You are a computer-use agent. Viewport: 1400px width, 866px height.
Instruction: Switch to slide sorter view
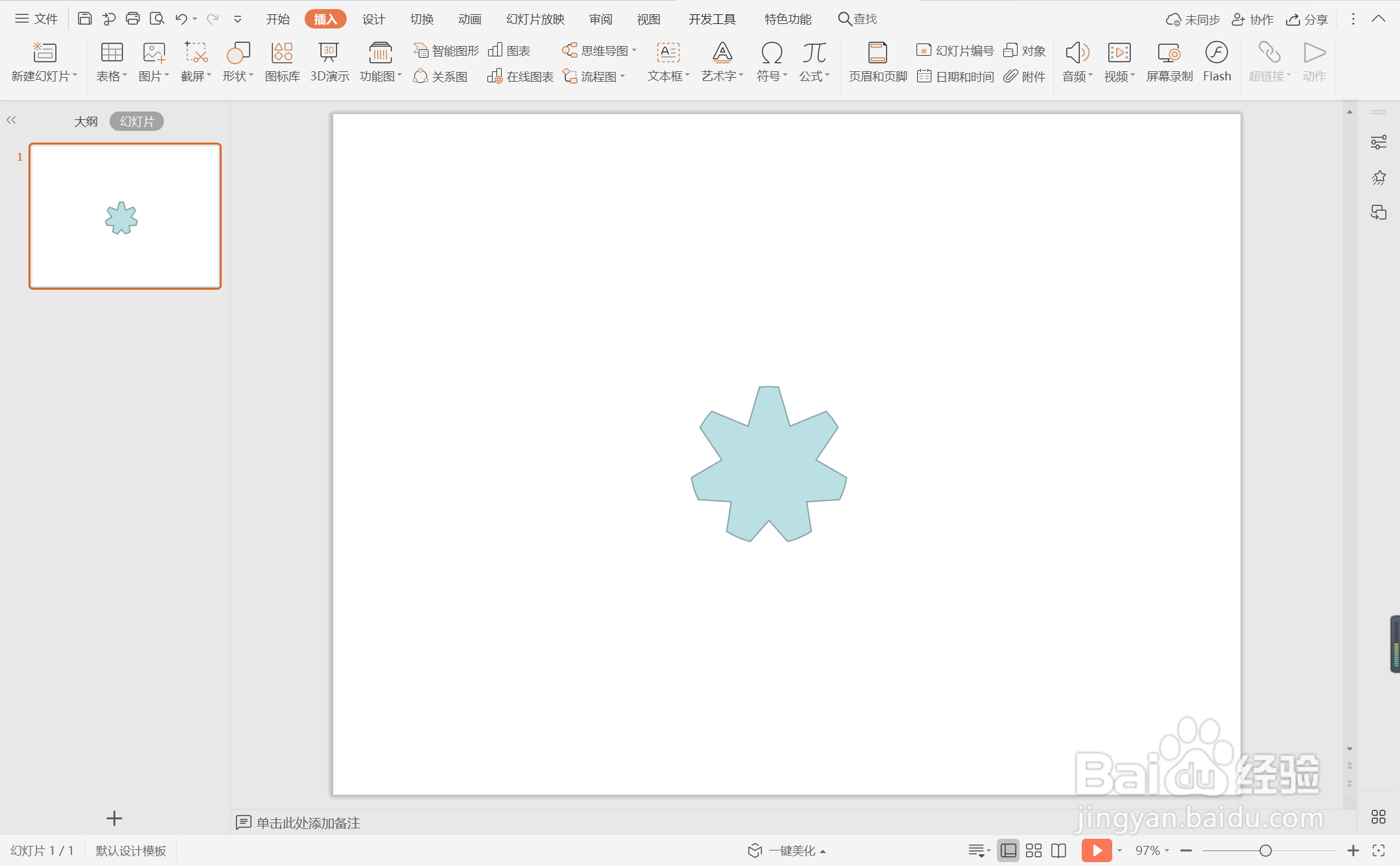(1034, 850)
